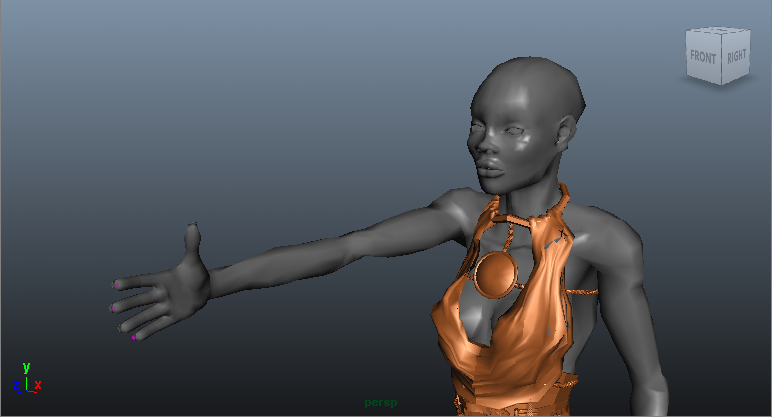
Task: Click the character's eye
Action: coord(514,133)
